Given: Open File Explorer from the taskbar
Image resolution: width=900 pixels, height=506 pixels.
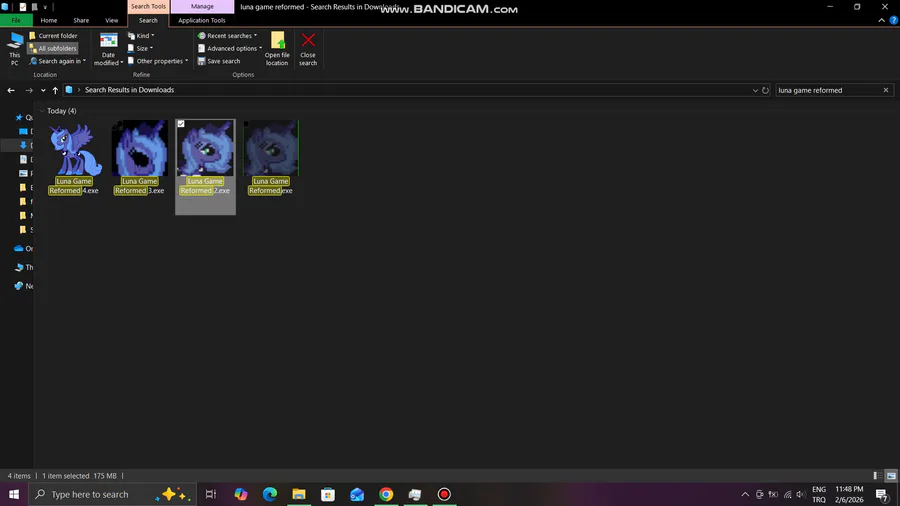Looking at the screenshot, I should tap(299, 494).
